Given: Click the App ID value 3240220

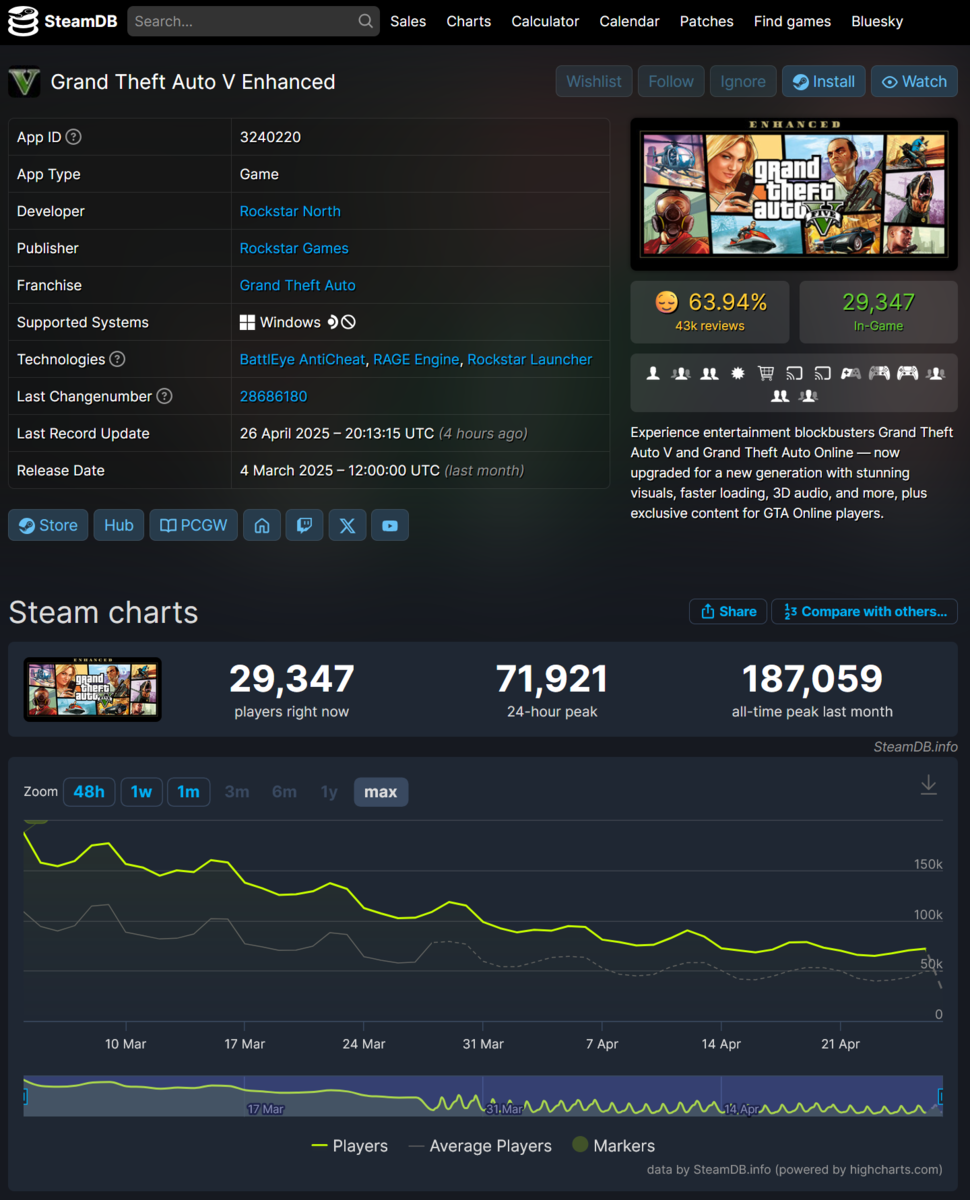Looking at the screenshot, I should click(x=270, y=137).
